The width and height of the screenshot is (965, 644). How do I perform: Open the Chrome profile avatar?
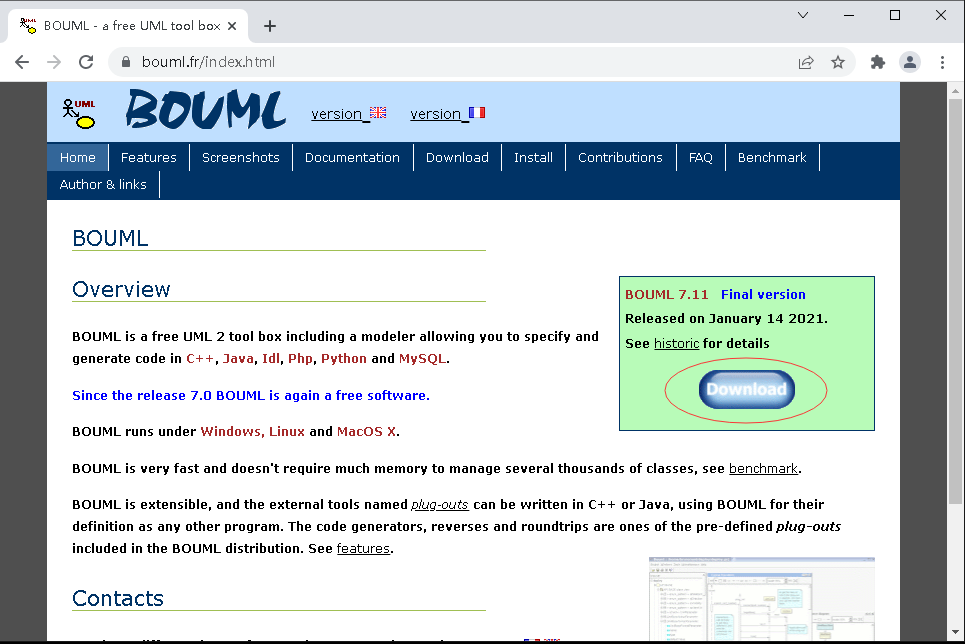click(910, 62)
